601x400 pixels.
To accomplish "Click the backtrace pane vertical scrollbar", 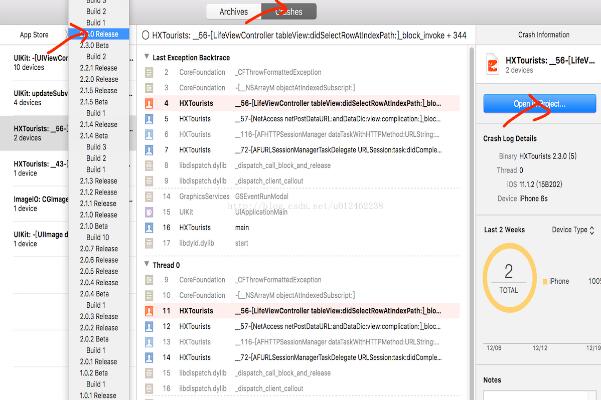I will click(471, 222).
